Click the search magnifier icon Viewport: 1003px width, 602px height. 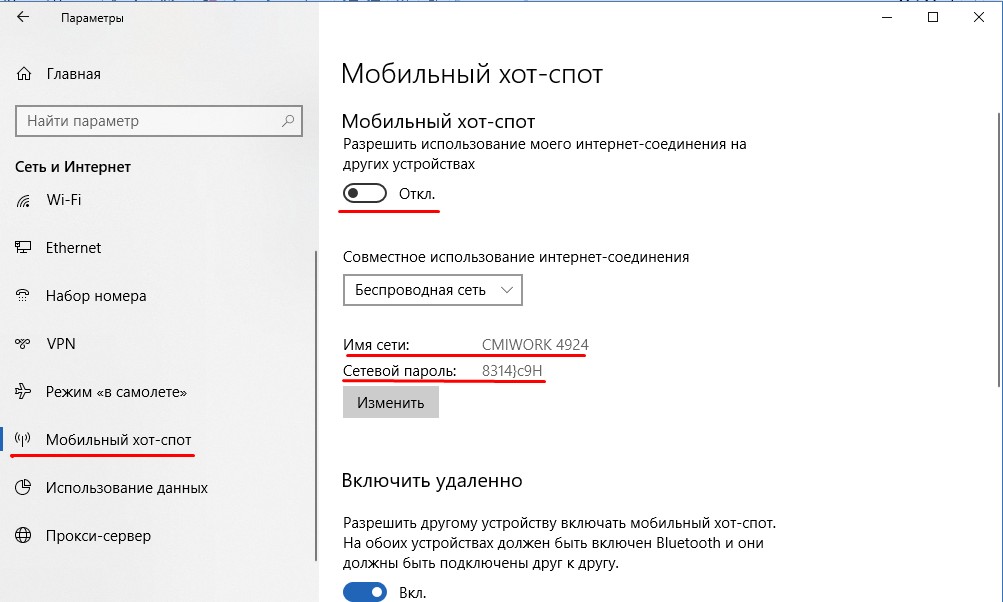289,121
